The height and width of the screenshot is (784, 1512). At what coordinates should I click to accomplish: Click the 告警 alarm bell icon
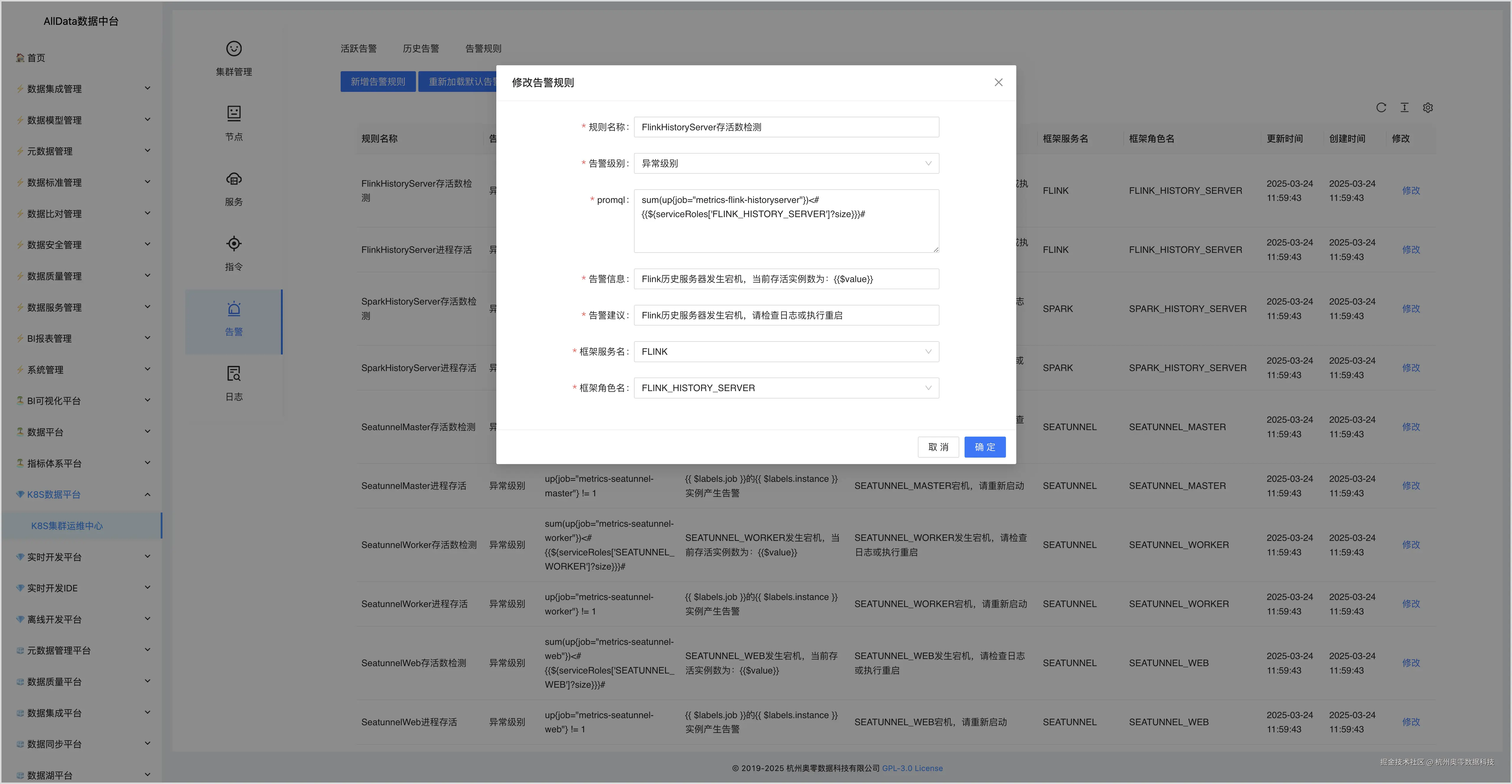pos(234,309)
